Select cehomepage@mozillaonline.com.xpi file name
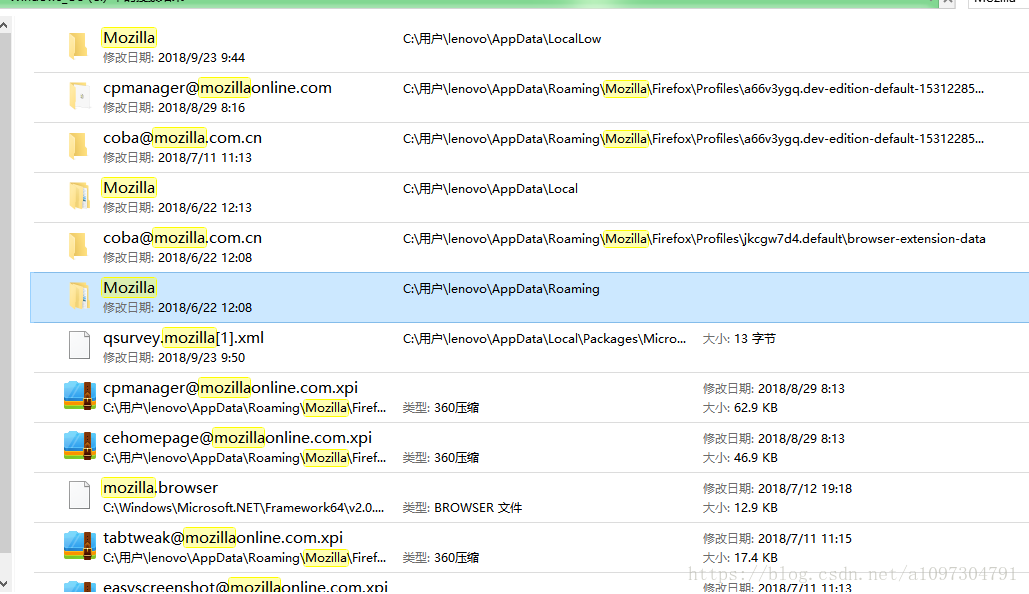The width and height of the screenshot is (1029, 594). (238, 438)
